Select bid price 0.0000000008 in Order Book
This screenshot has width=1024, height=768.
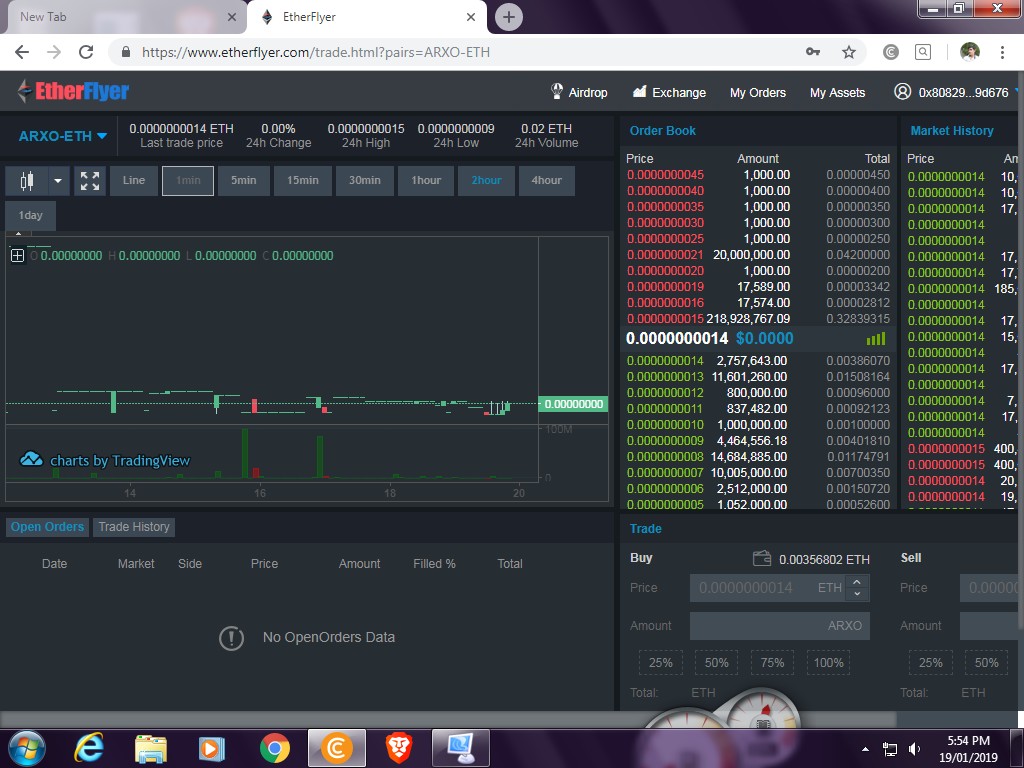coord(665,456)
